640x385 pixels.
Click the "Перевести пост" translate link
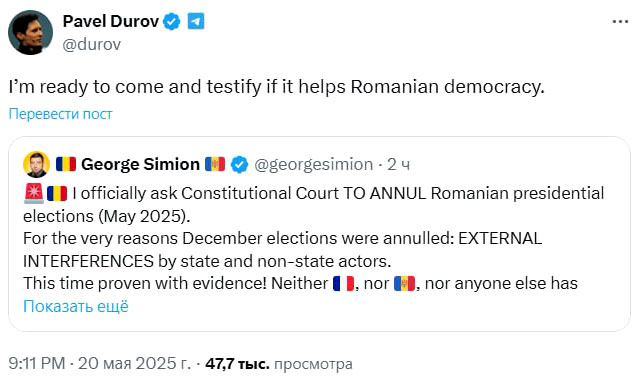(60, 114)
